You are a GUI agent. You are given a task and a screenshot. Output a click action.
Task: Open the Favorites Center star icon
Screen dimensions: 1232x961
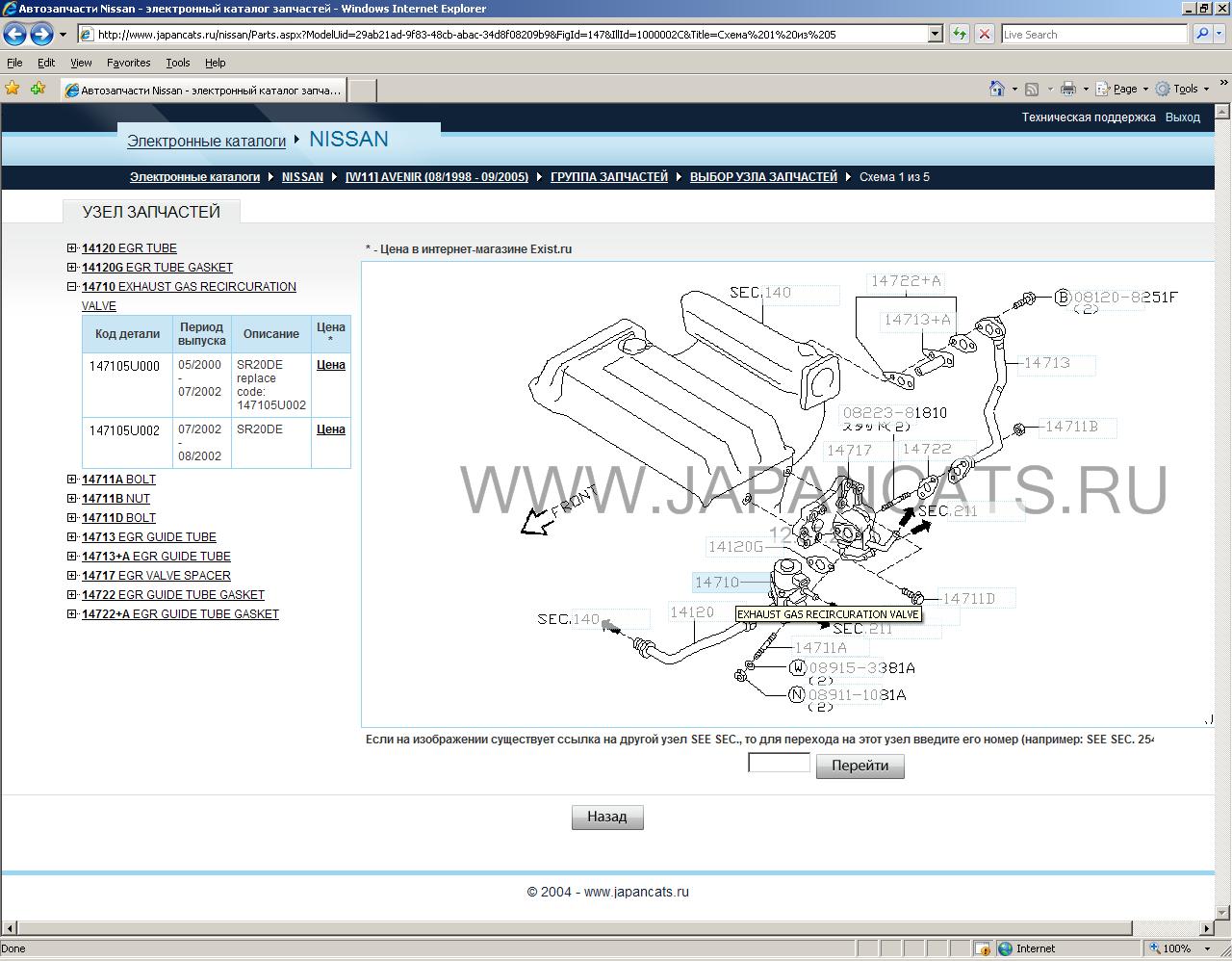tap(13, 89)
